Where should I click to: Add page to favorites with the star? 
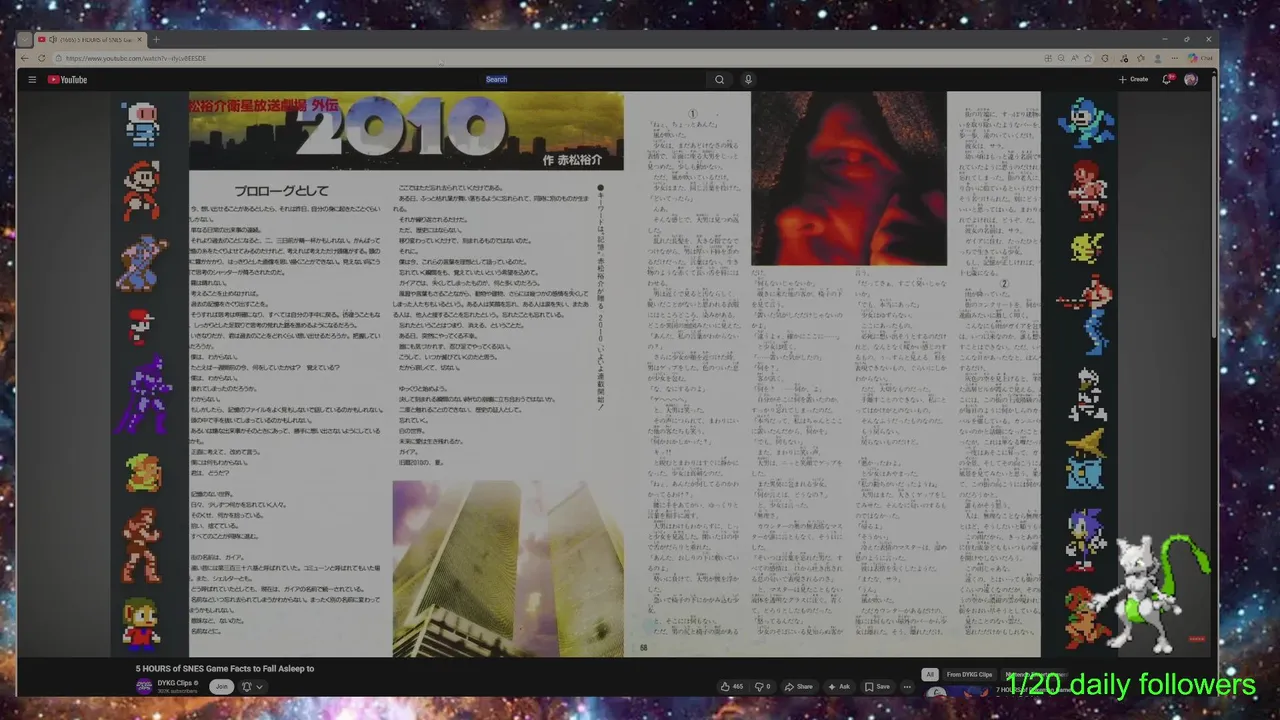1088,58
